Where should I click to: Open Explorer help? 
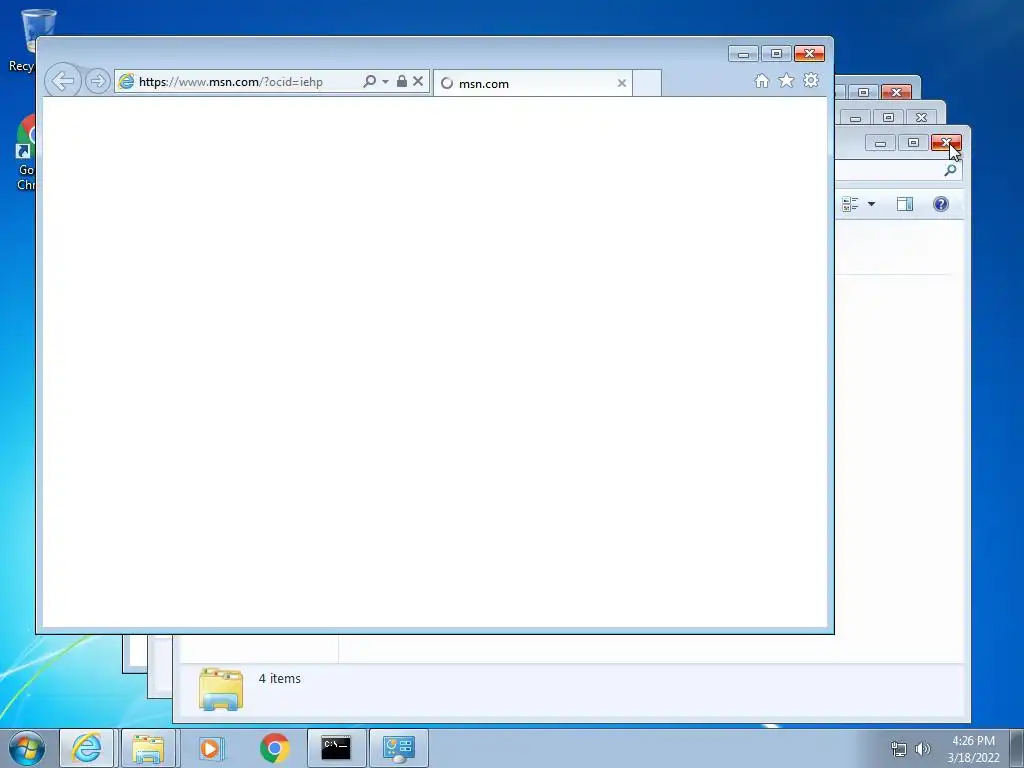(941, 204)
